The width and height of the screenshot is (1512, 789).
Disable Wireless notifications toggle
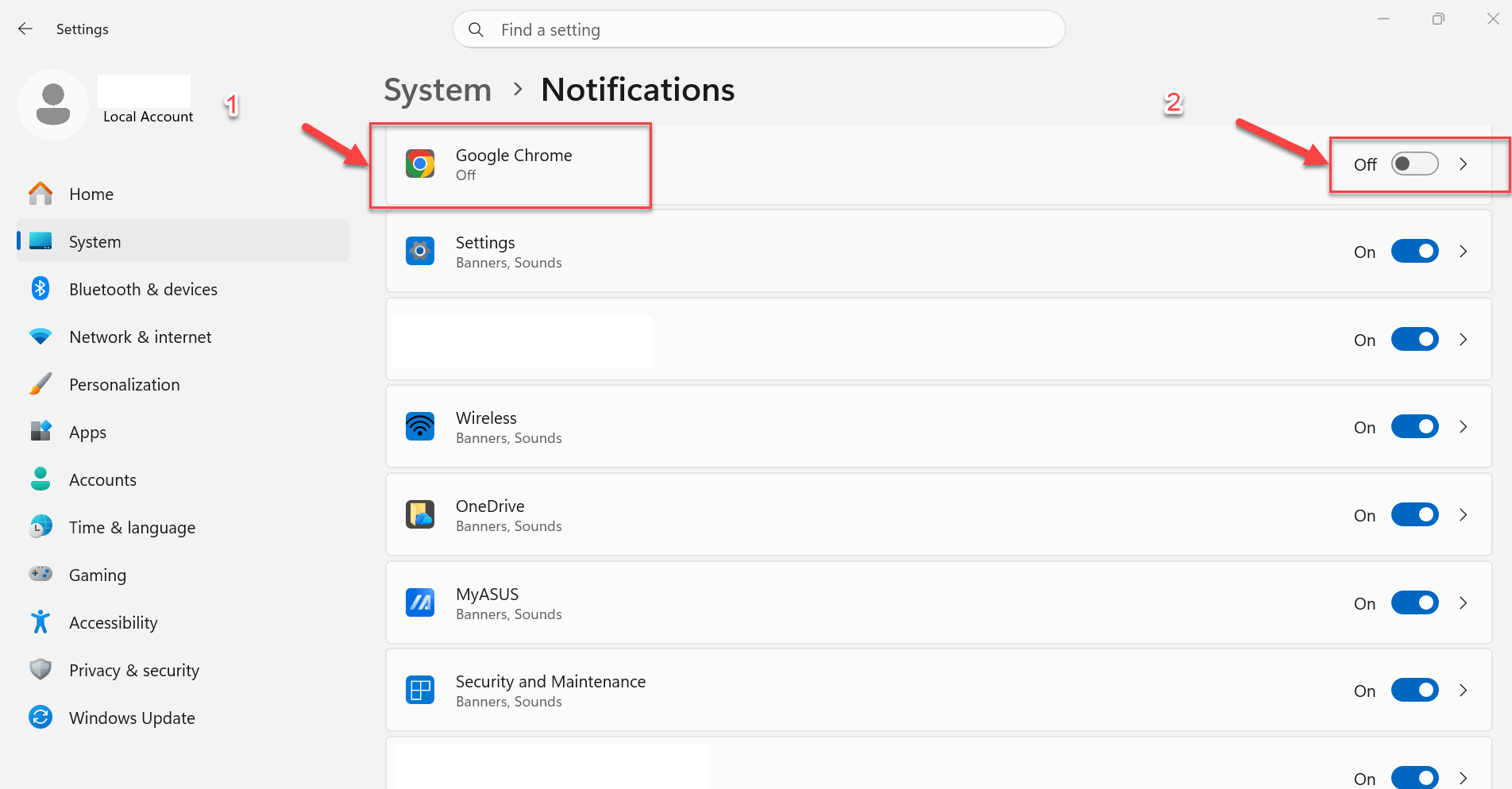click(1414, 426)
